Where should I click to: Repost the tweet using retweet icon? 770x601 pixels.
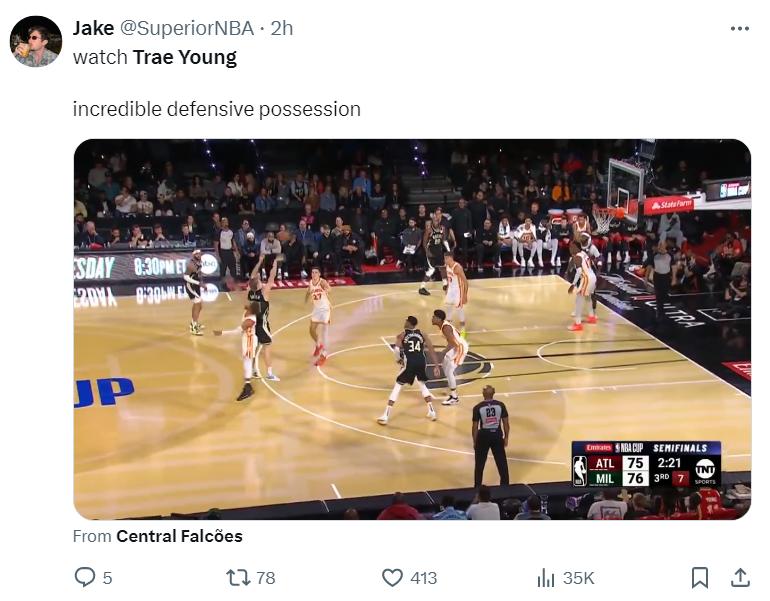tap(238, 577)
